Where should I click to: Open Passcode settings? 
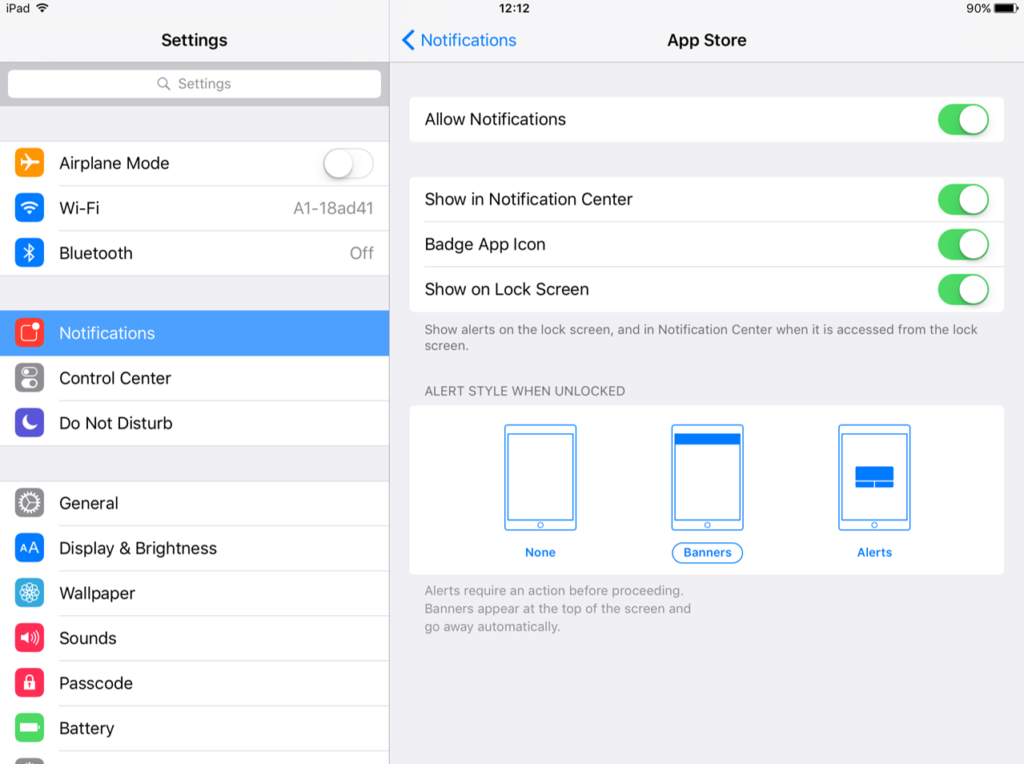tap(195, 683)
